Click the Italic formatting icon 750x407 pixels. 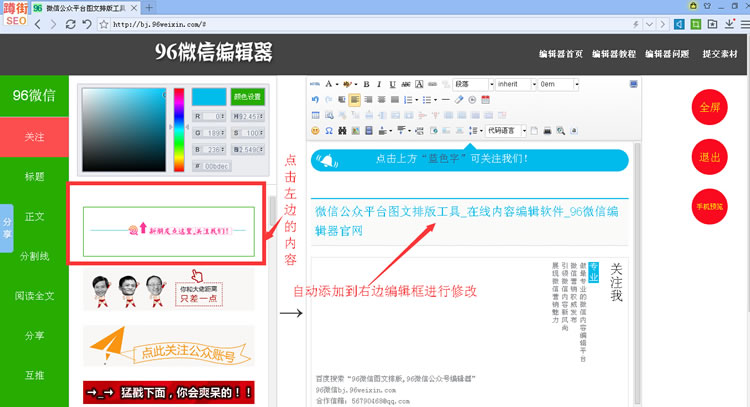click(379, 84)
